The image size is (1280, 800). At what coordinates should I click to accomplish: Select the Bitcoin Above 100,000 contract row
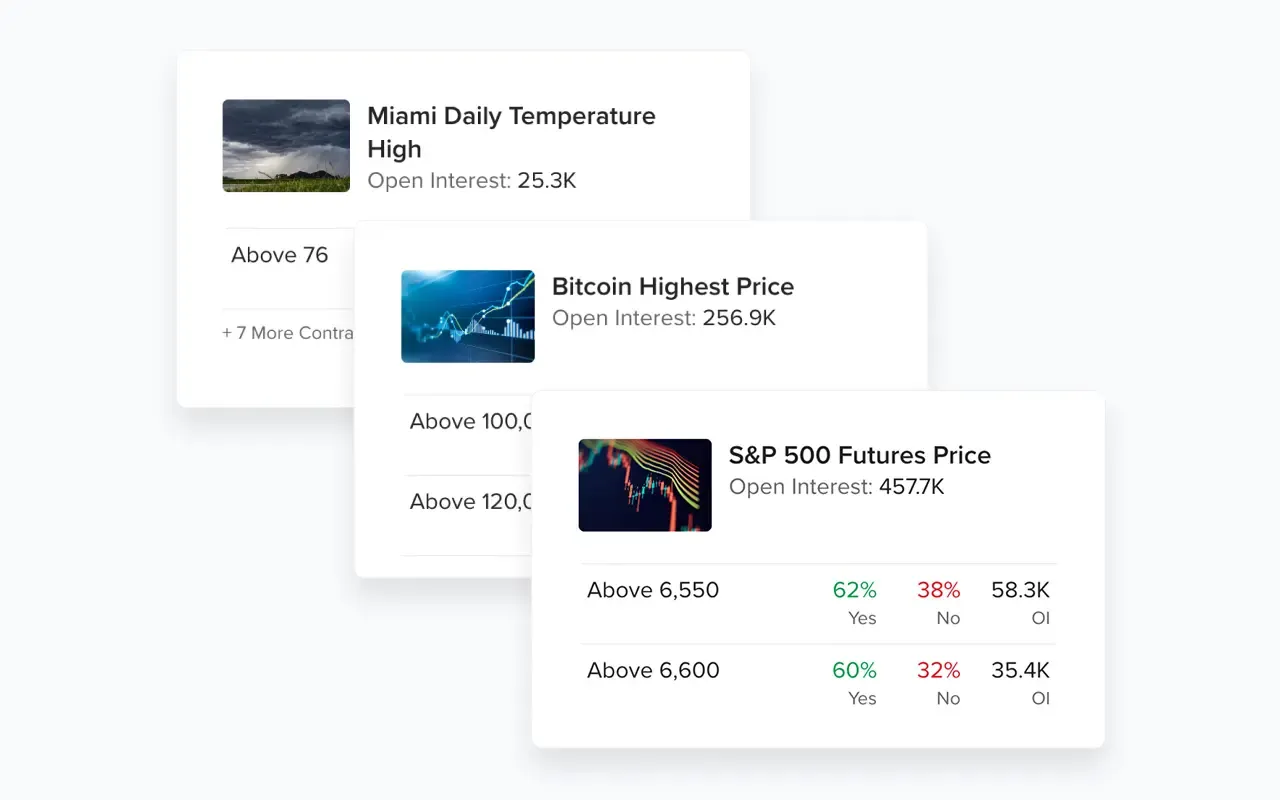(x=469, y=422)
